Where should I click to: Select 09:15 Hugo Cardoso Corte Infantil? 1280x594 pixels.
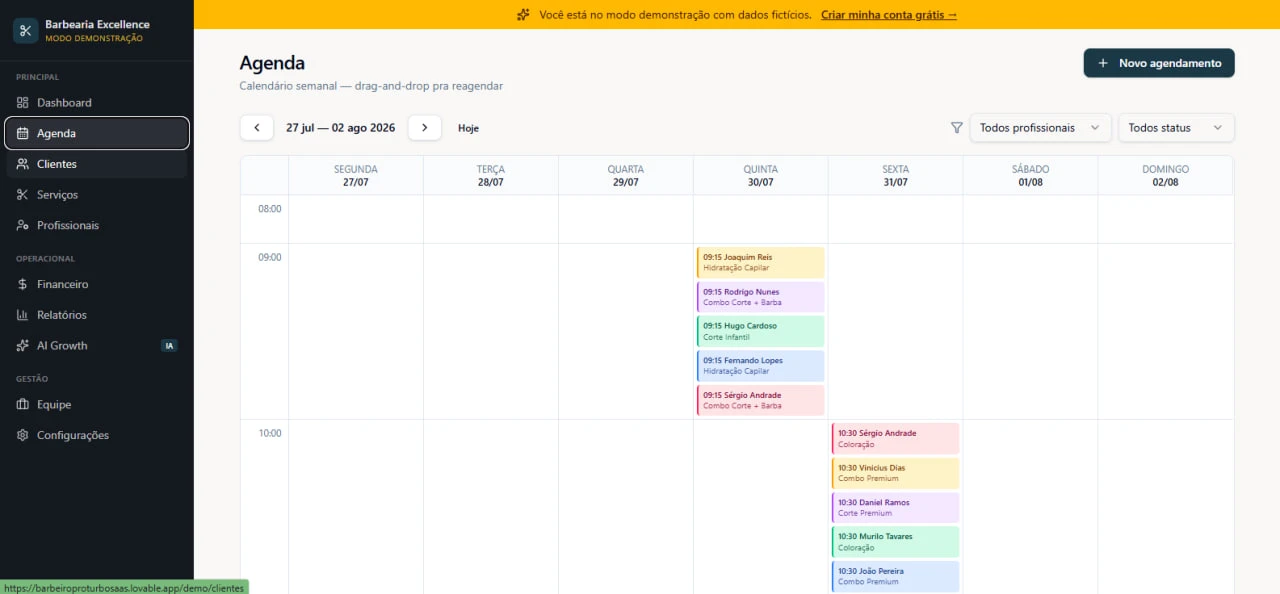(x=760, y=331)
